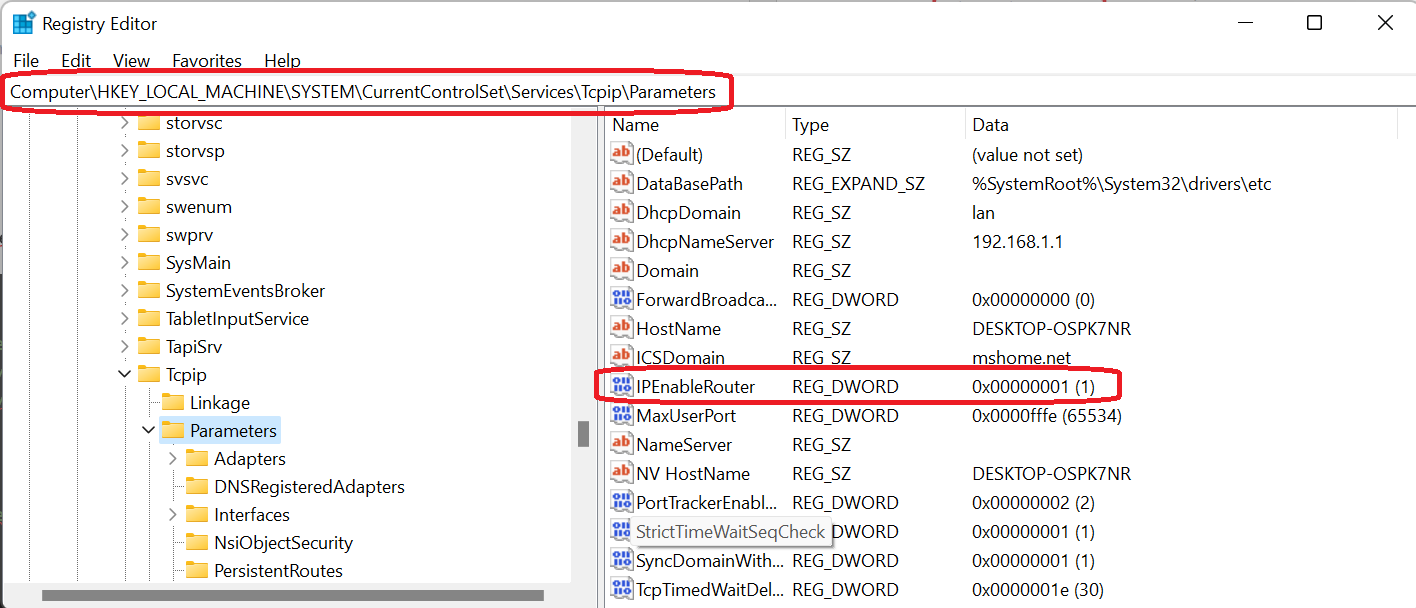Select the TabletInputService folder icon
The image size is (1416, 608).
149,319
